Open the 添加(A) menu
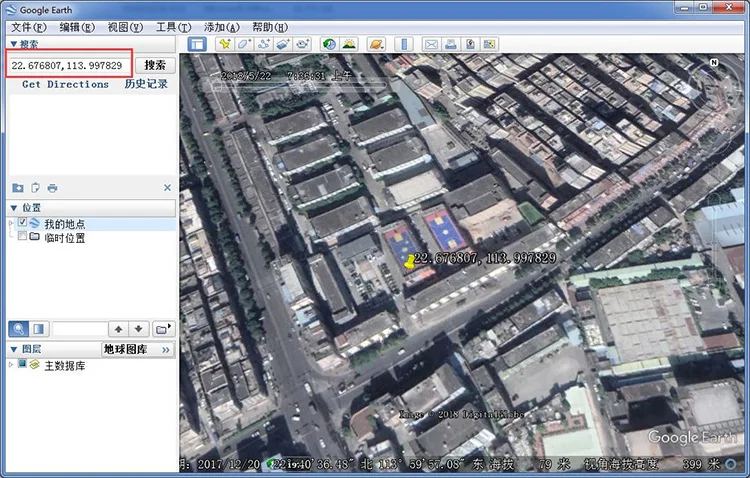 click(x=221, y=27)
